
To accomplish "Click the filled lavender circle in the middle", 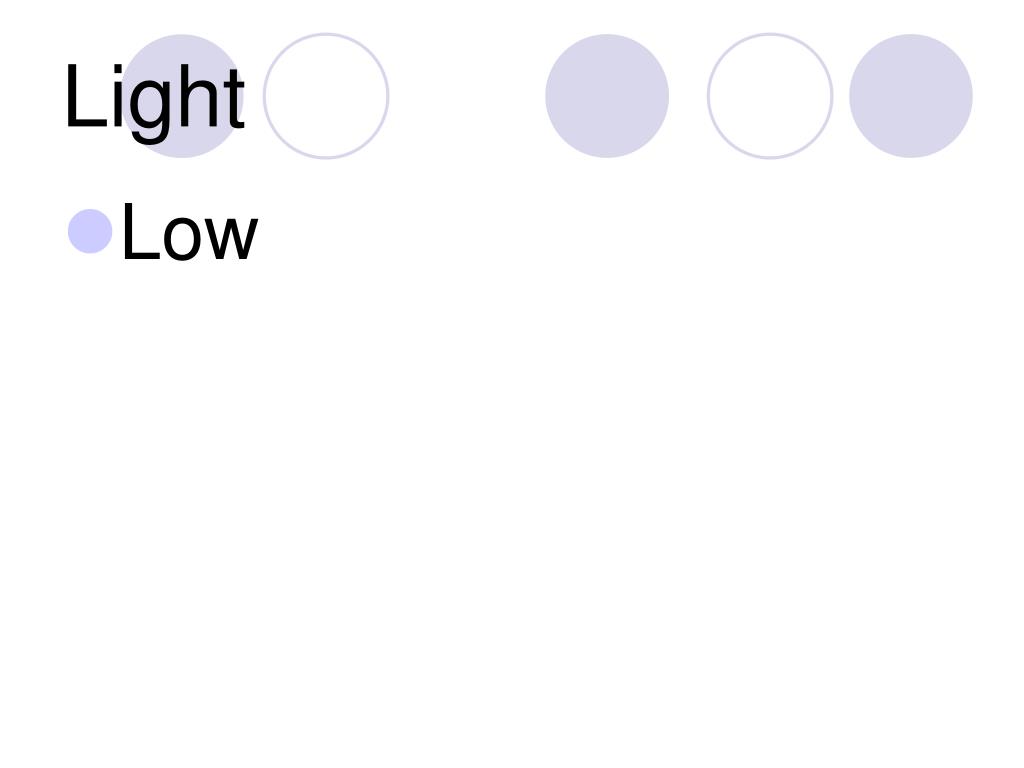I will 607,96.
